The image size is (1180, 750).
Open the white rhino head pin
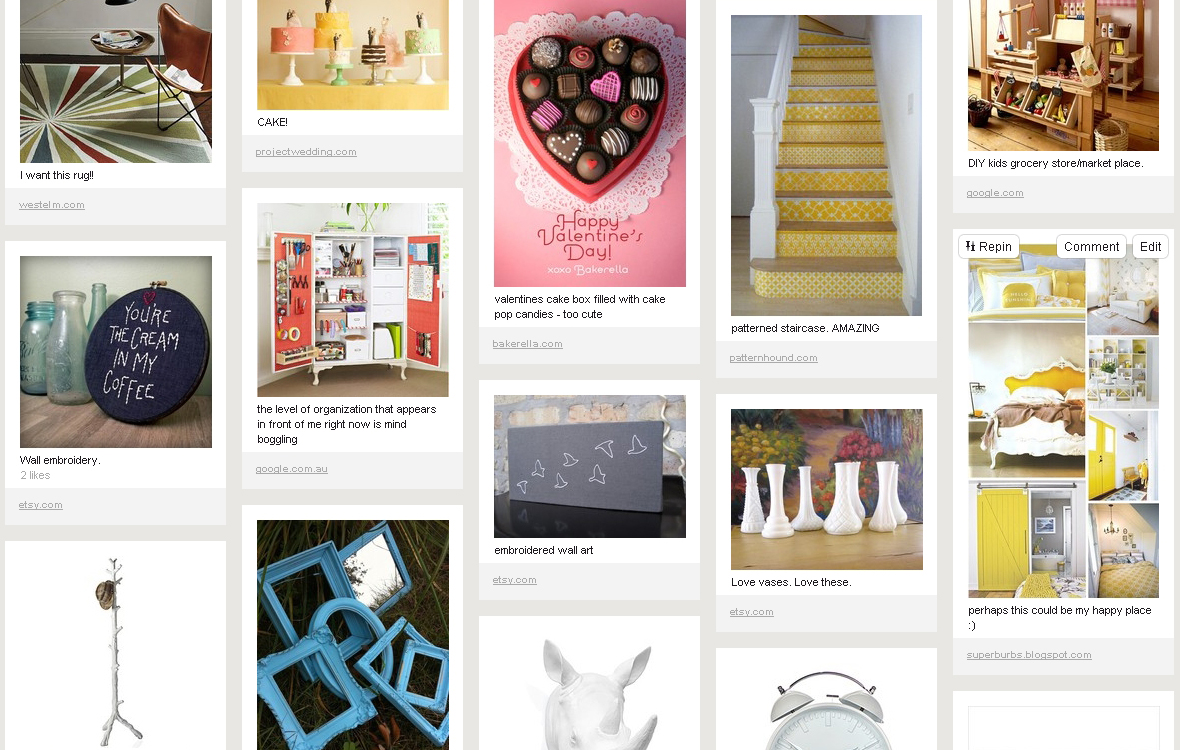589,691
